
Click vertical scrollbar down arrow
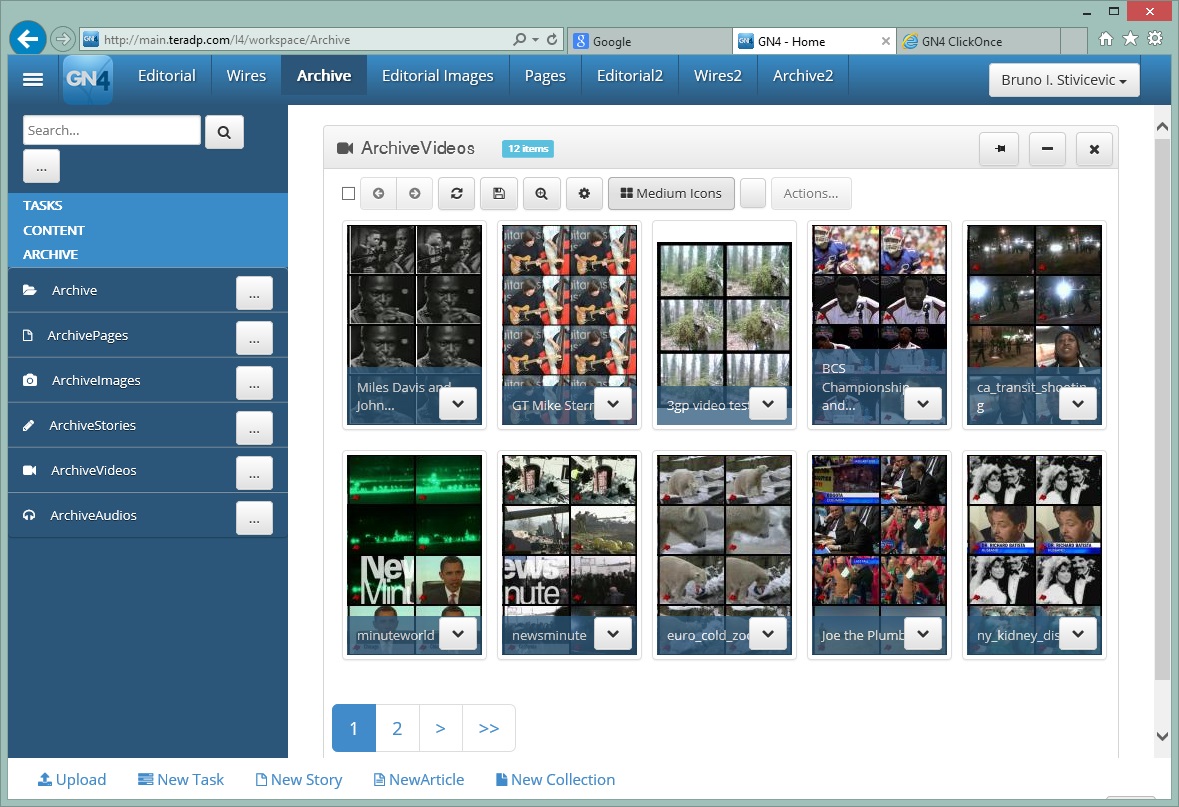pyautogui.click(x=1162, y=736)
